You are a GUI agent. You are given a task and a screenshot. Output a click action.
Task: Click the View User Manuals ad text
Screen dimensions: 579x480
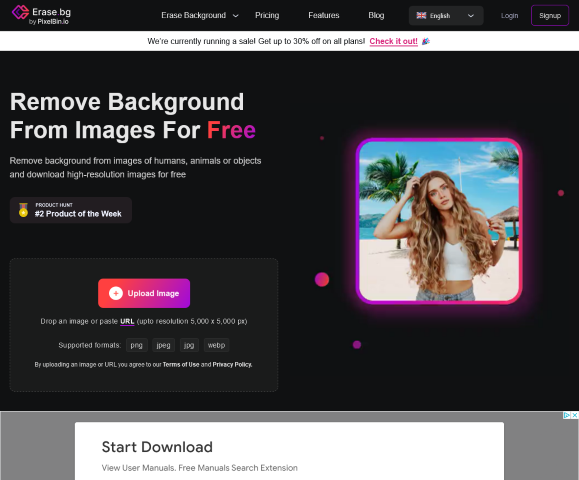(199, 468)
